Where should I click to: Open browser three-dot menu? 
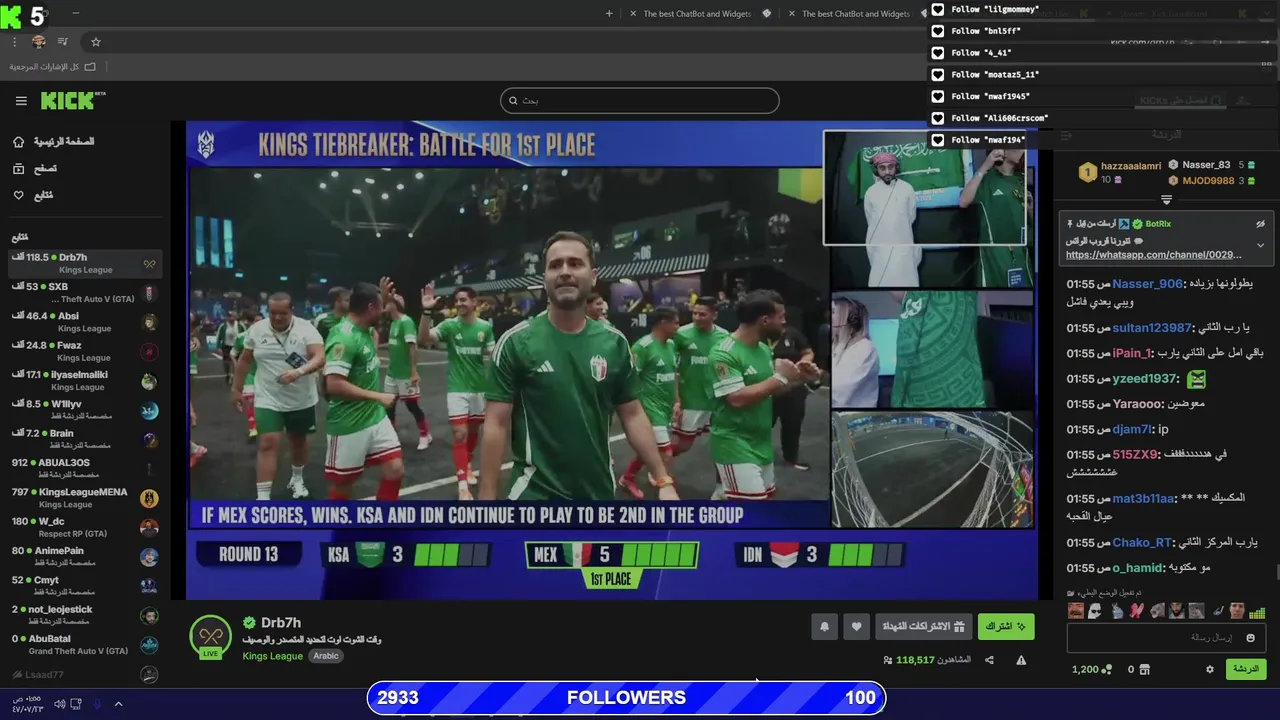click(x=14, y=42)
